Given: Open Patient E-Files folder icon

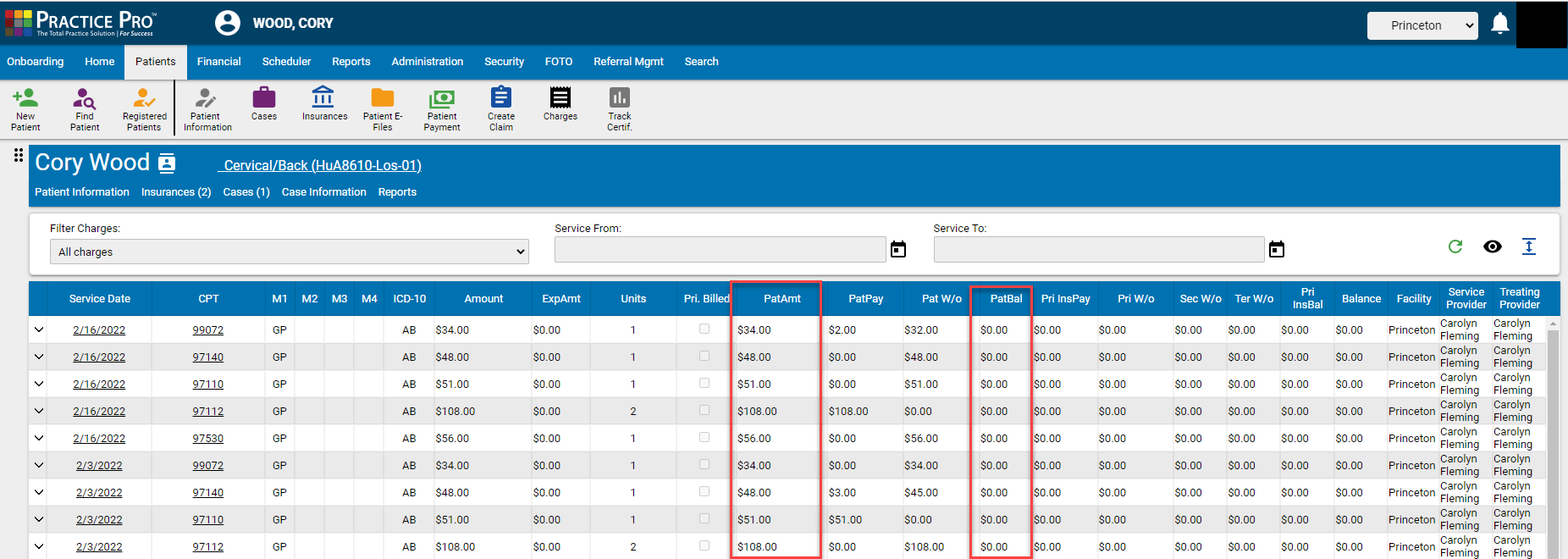Looking at the screenshot, I should (x=383, y=108).
